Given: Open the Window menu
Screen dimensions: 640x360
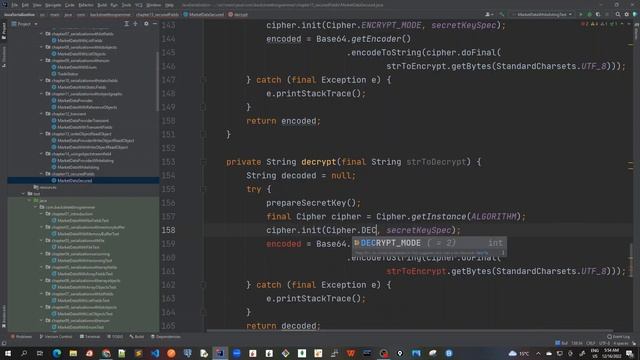Looking at the screenshot, I should point(154,5).
